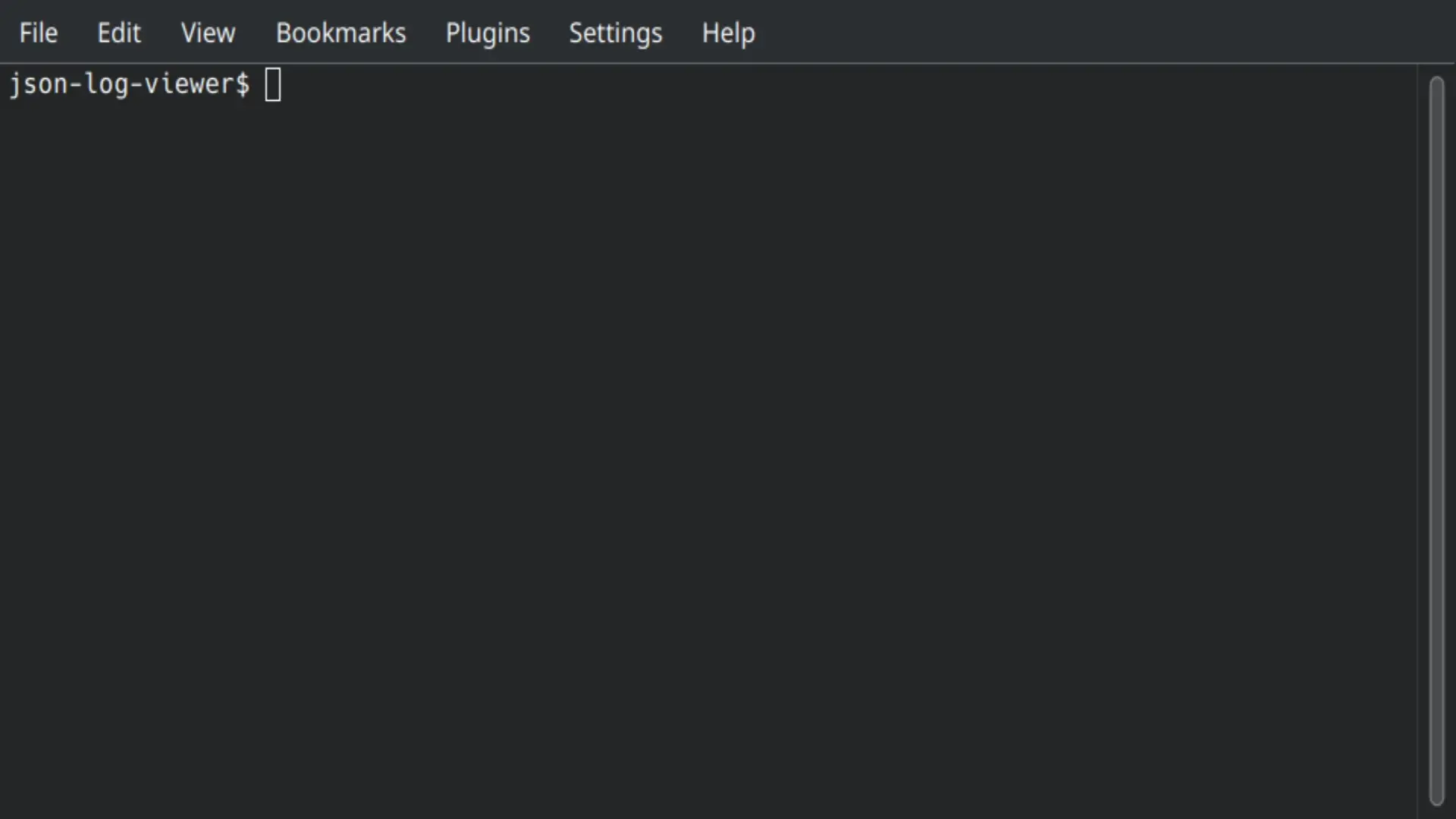Open the View menu
This screenshot has width=1456, height=819.
208,33
